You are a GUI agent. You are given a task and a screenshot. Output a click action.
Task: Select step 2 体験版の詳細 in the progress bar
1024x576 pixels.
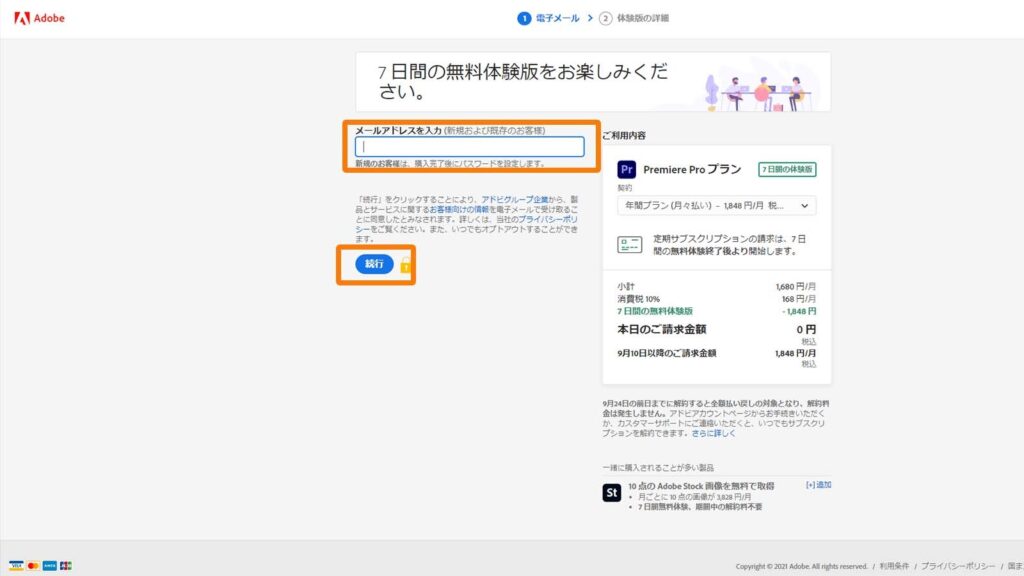click(634, 18)
